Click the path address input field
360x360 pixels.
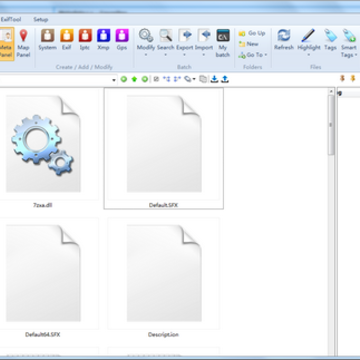[55, 80]
